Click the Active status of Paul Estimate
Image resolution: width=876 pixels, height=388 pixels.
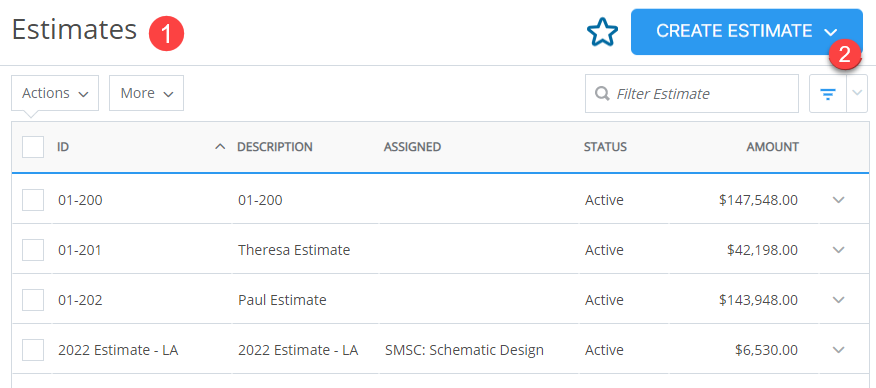pyautogui.click(x=604, y=300)
